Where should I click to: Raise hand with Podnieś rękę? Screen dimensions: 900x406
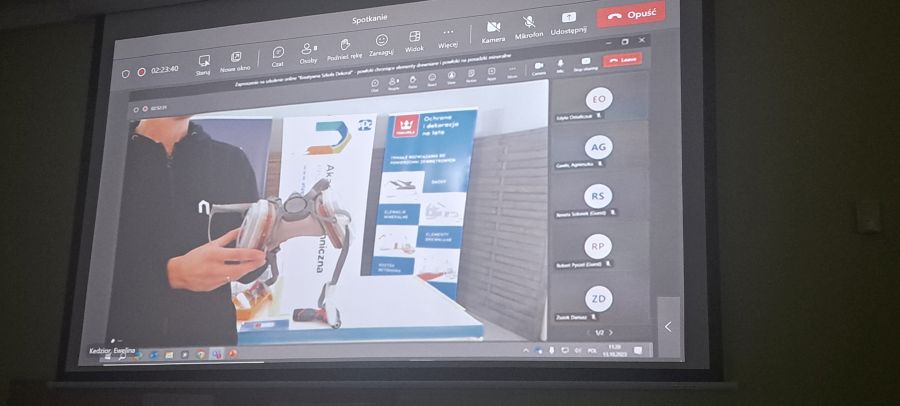tap(344, 49)
